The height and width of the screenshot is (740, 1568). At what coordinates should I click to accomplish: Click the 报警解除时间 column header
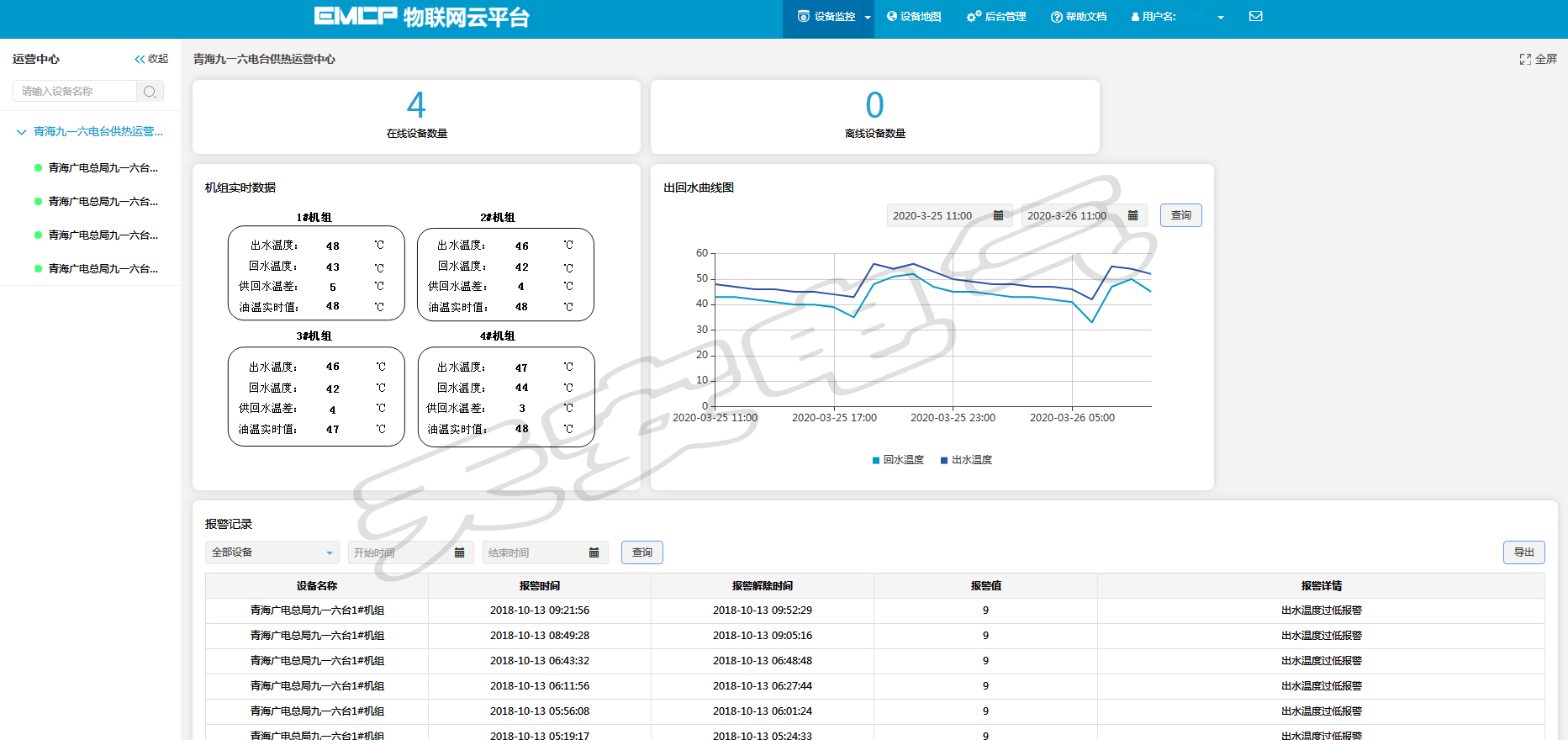[763, 586]
